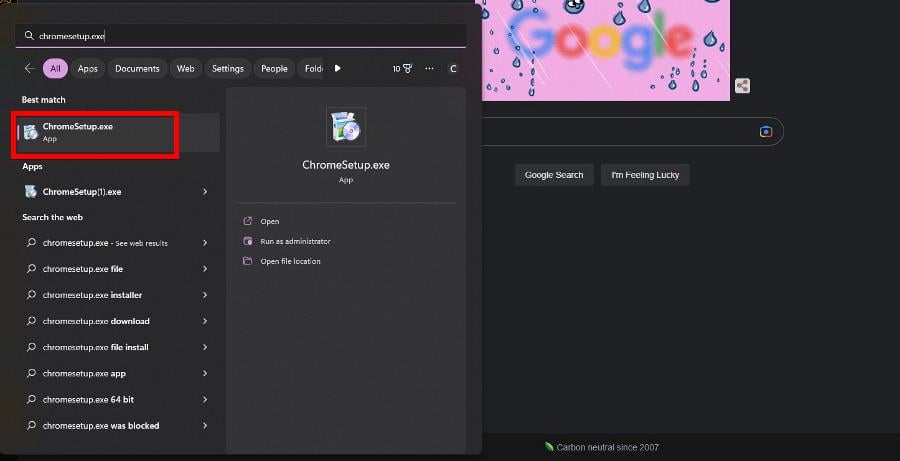Select the All filter tab
Image resolution: width=900 pixels, height=461 pixels.
click(55, 68)
